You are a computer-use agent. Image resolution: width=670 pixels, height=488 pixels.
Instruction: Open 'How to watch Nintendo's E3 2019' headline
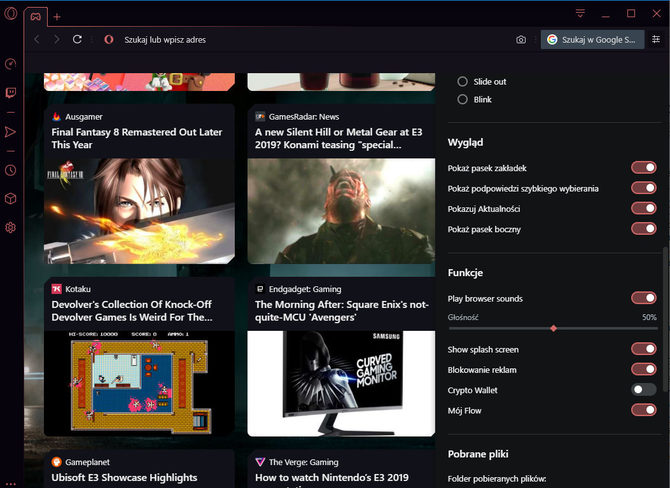pos(332,477)
